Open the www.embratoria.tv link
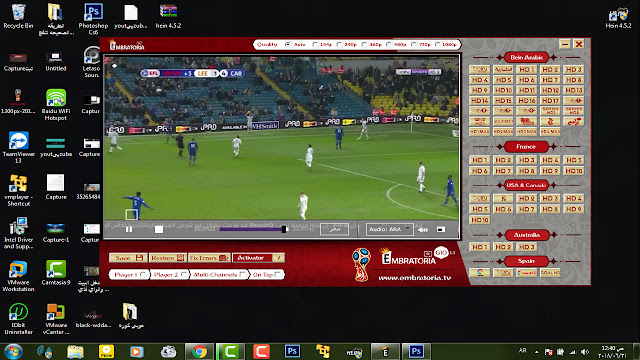Viewport: 640px width, 360px height. click(x=415, y=278)
